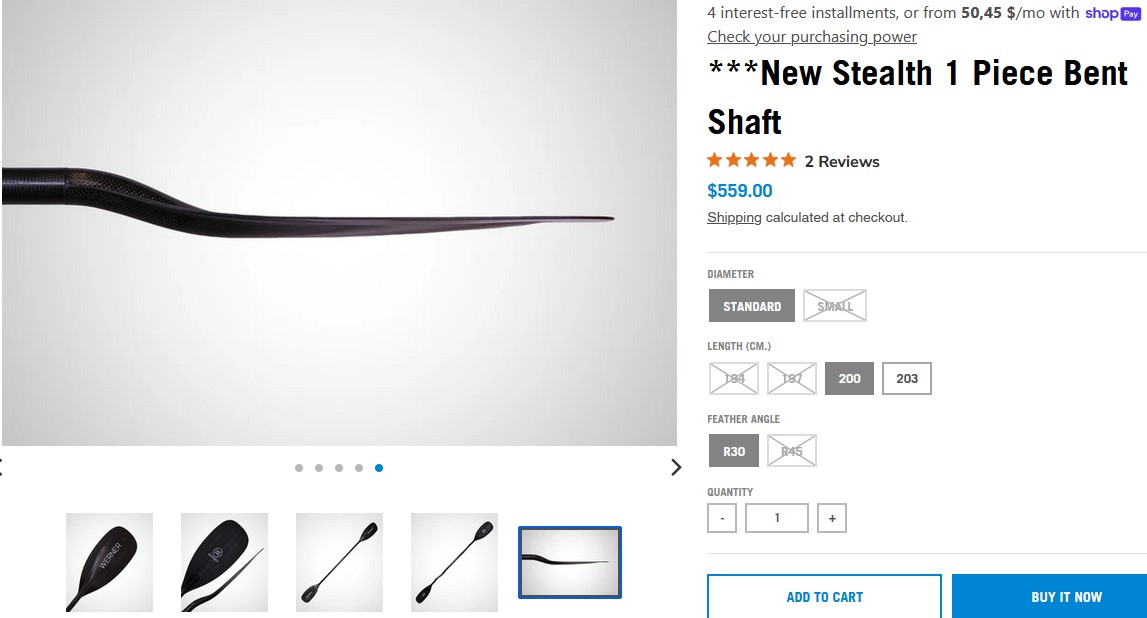Choose 200 cm length
This screenshot has height=618, width=1147.
tap(849, 379)
